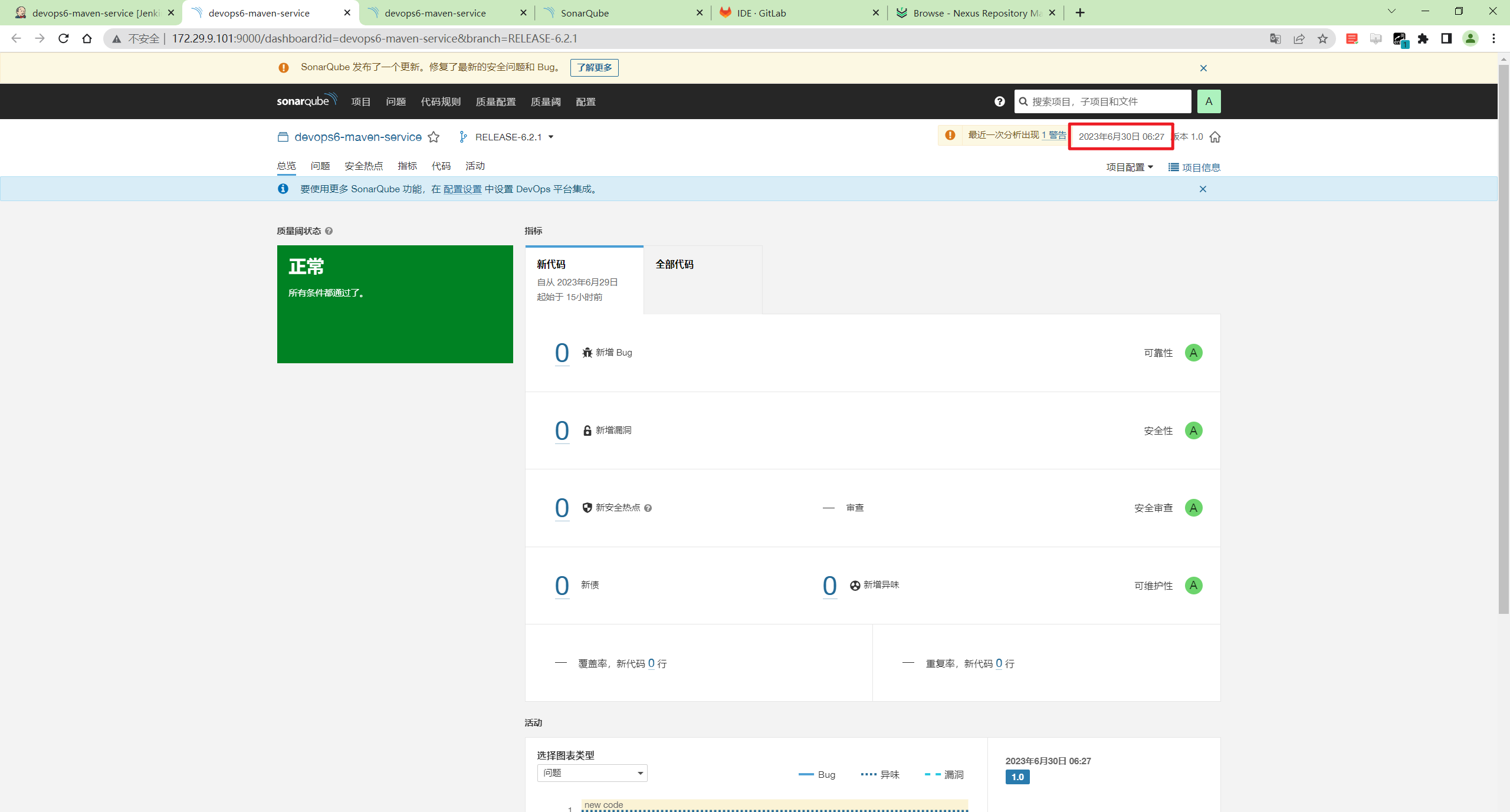
Task: Click the browser address bar URL
Action: click(375, 38)
